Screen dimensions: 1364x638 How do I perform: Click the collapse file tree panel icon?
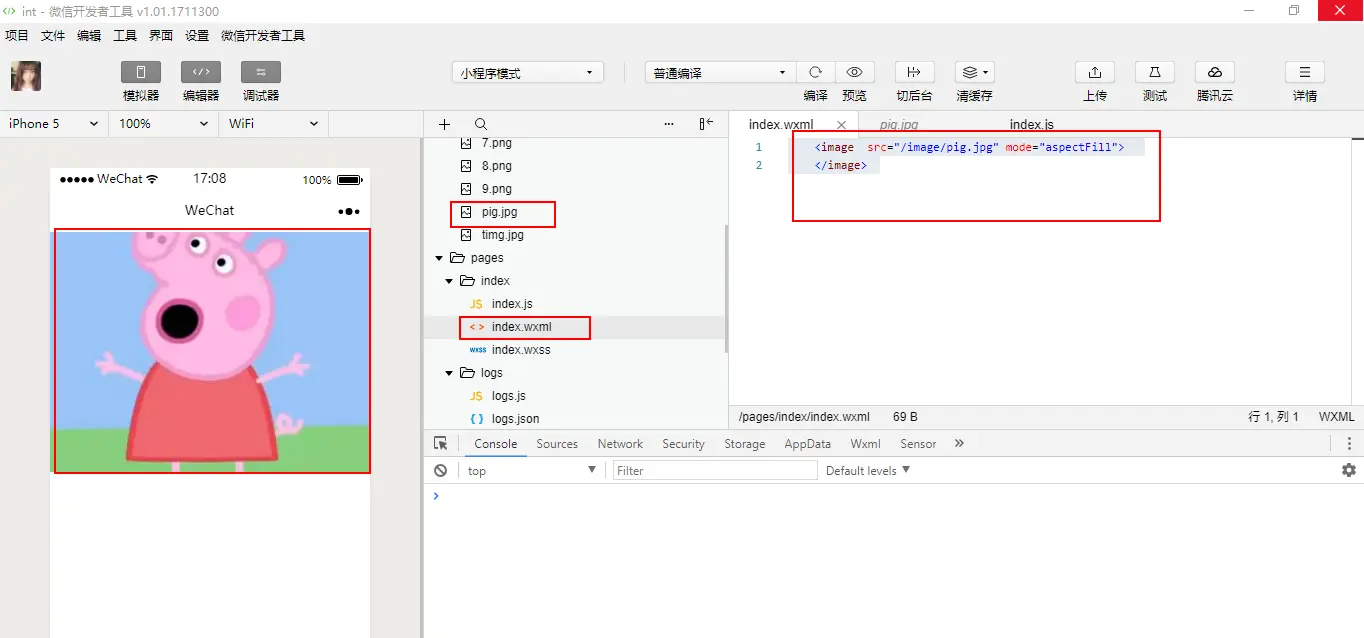coord(706,124)
